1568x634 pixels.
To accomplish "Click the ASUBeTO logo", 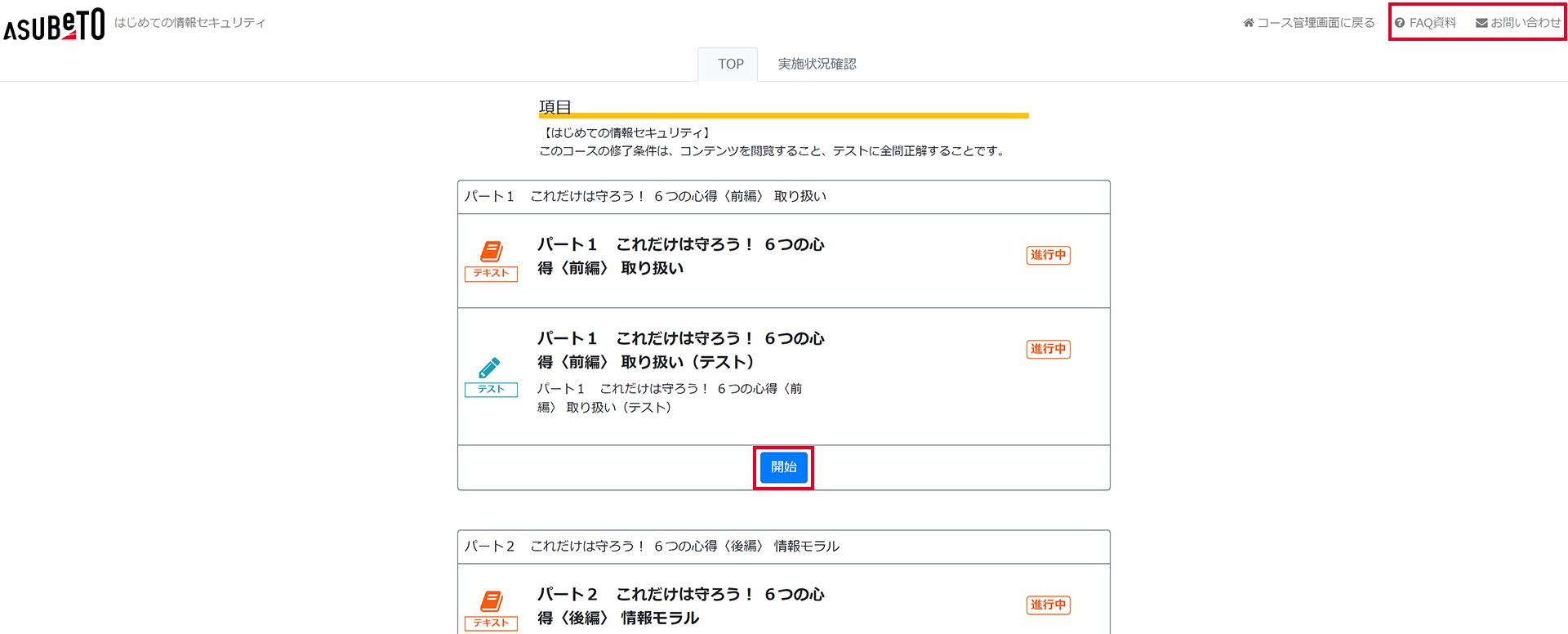I will 54,25.
